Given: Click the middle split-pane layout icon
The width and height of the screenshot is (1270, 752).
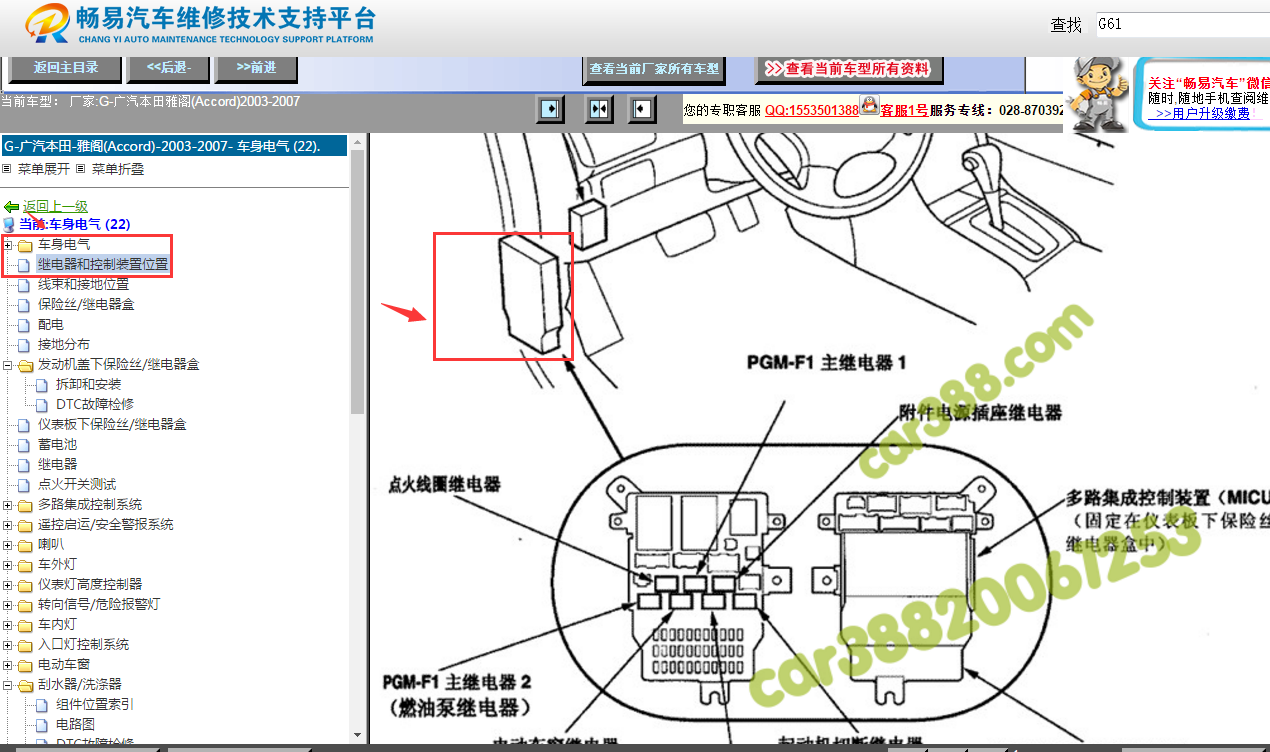Looking at the screenshot, I should [x=599, y=108].
